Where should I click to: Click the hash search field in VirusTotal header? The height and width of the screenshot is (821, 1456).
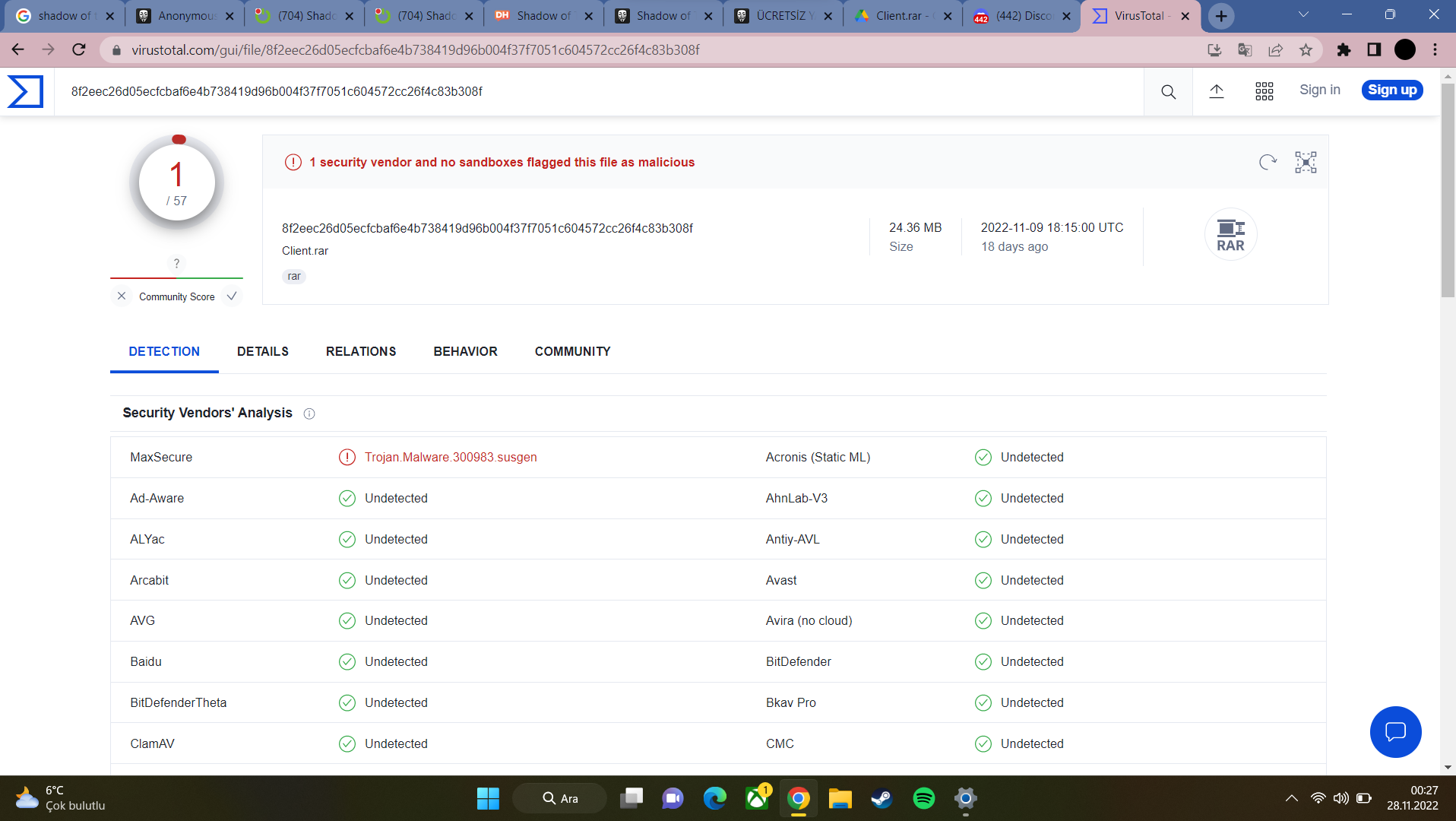point(600,91)
